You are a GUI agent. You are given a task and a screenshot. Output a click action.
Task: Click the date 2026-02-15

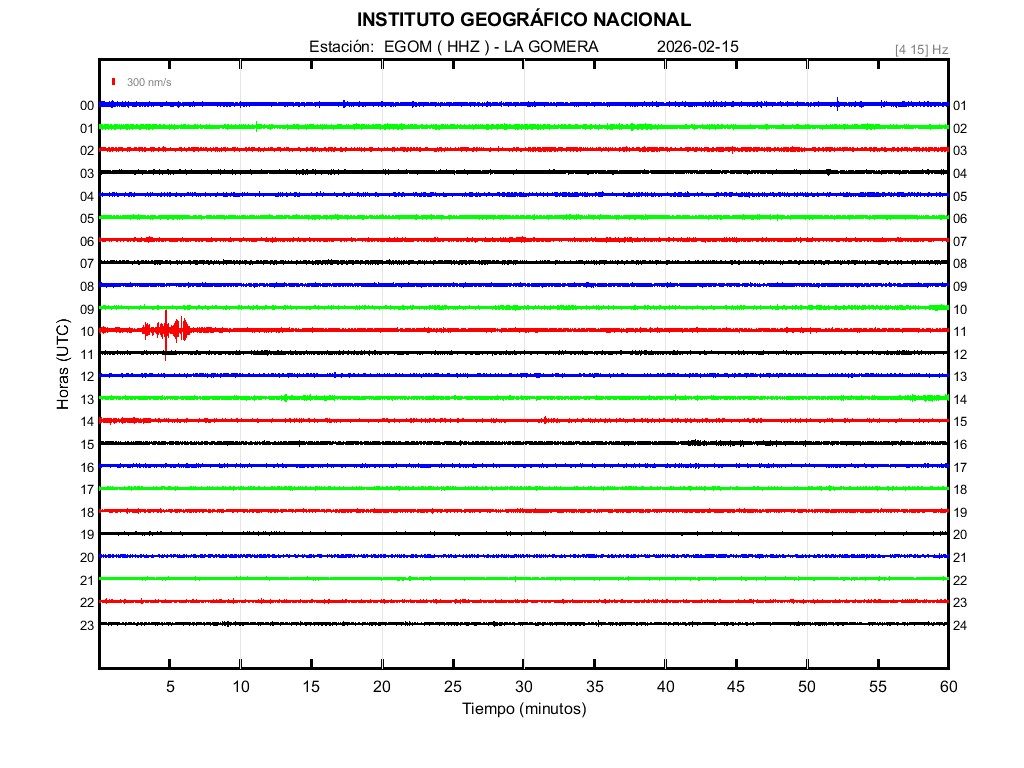tap(698, 47)
